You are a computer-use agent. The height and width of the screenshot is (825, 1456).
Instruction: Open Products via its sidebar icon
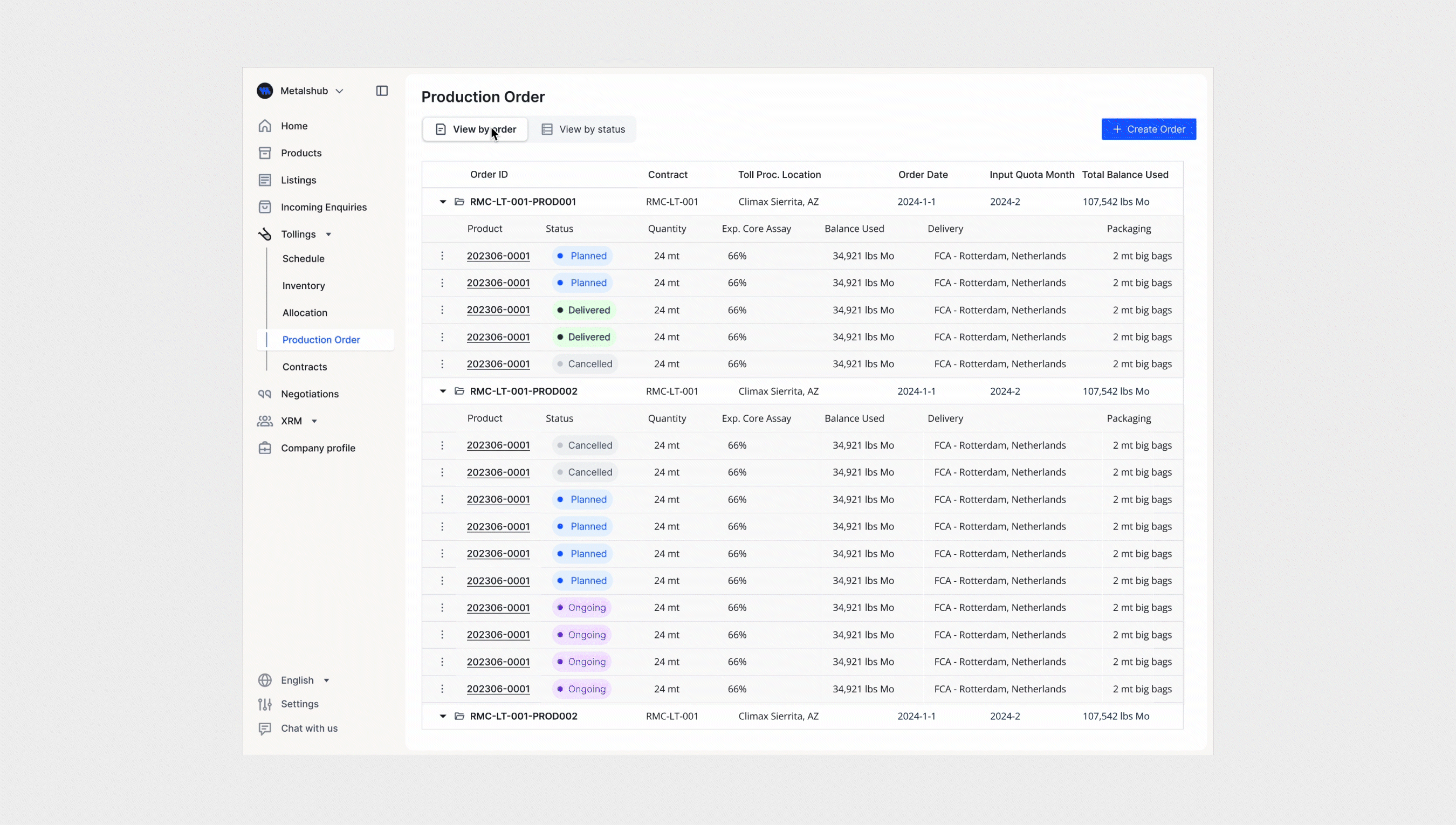(266, 153)
